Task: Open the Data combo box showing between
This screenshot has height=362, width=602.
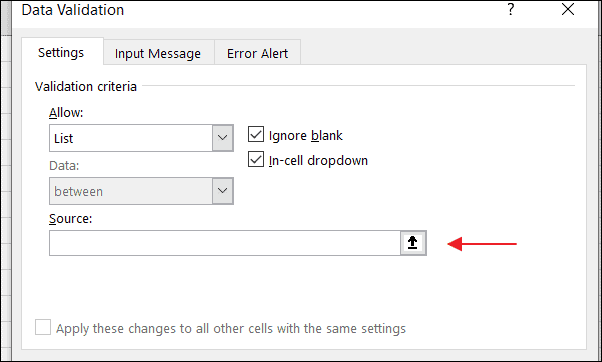Action: (x=141, y=191)
